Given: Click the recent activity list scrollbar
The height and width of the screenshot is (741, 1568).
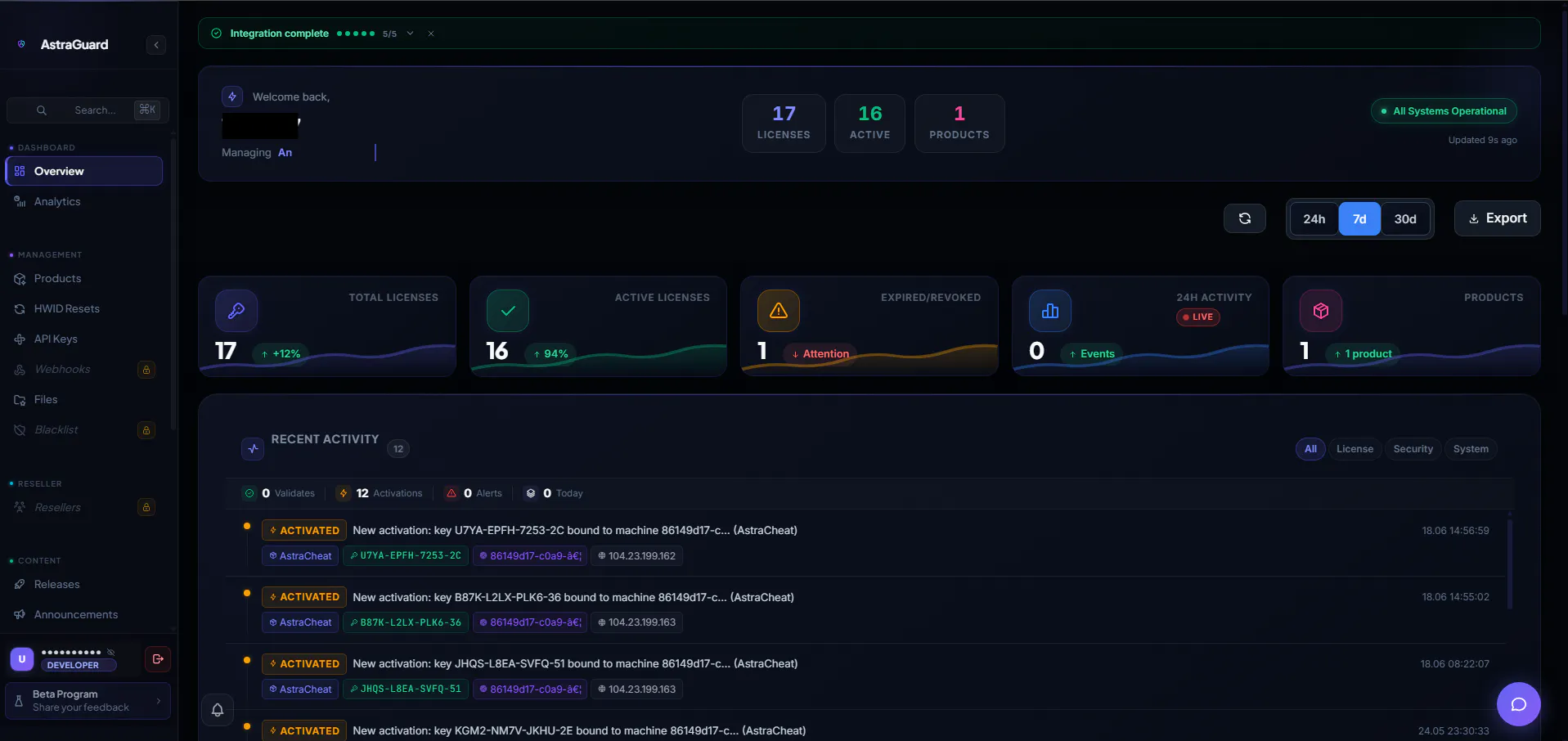Looking at the screenshot, I should click(1510, 564).
